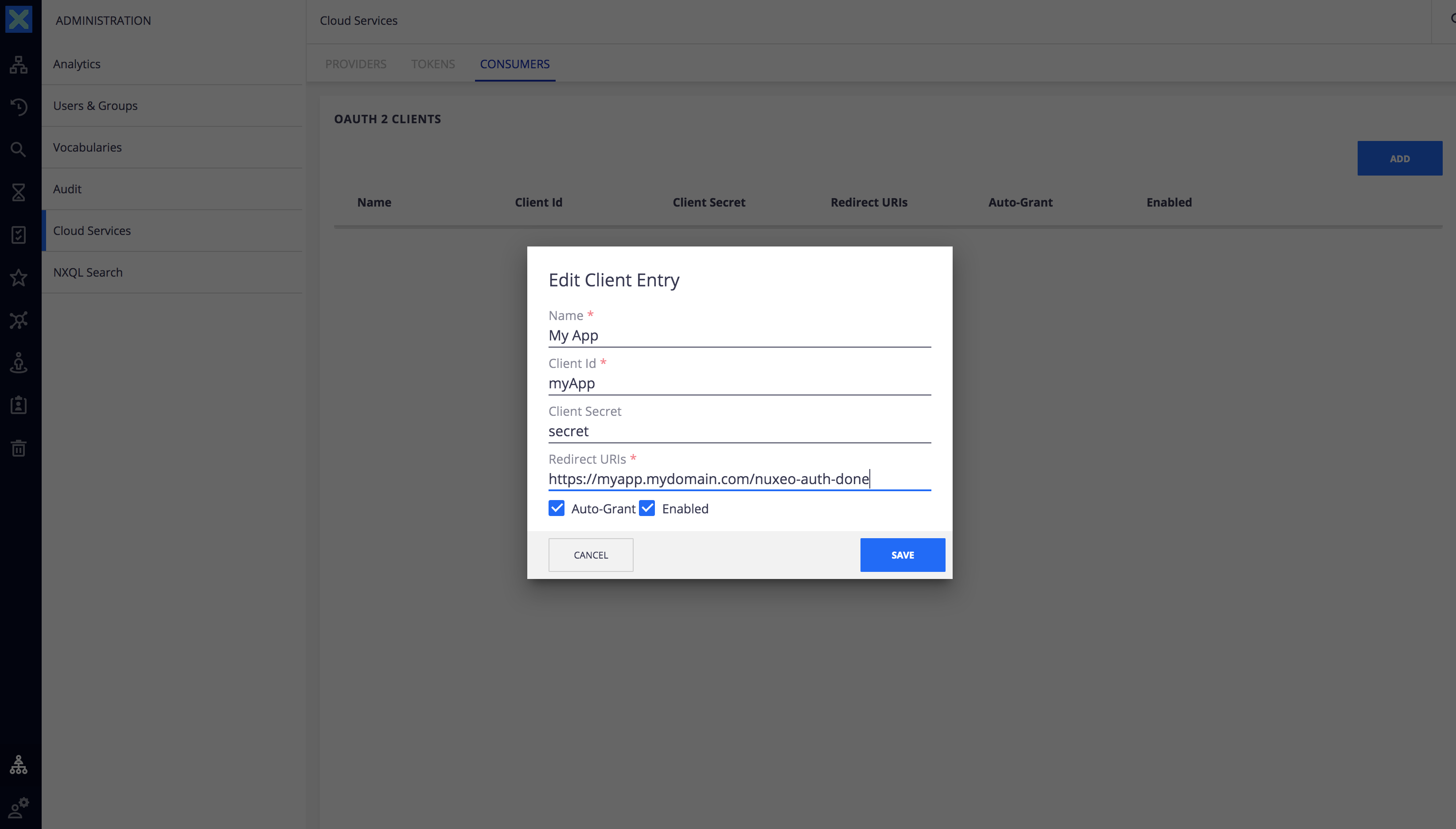This screenshot has width=1456, height=829.
Task: Select Cloud Services menu item
Action: [172, 231]
